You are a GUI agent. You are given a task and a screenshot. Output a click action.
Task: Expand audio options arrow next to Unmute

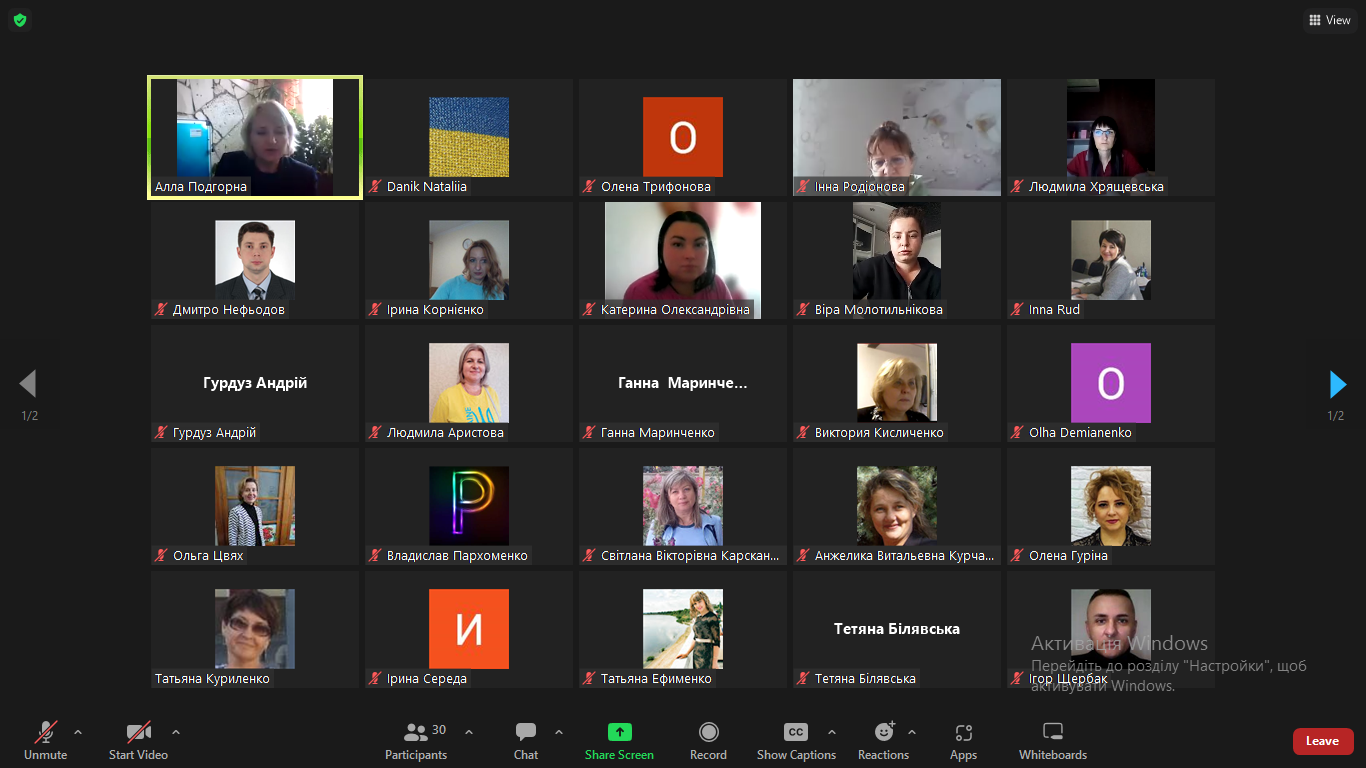click(78, 732)
